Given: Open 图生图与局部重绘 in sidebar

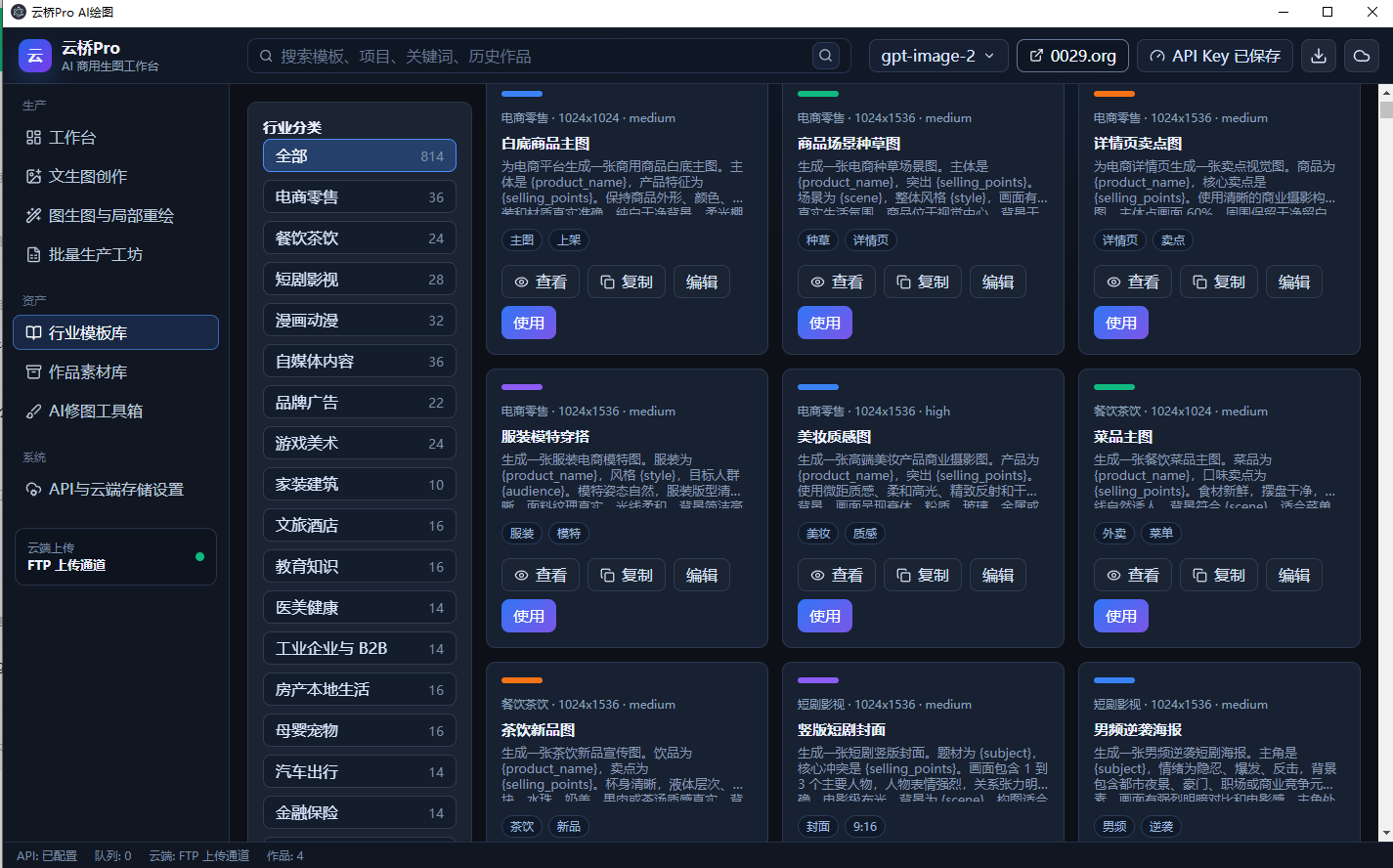Looking at the screenshot, I should click(115, 216).
